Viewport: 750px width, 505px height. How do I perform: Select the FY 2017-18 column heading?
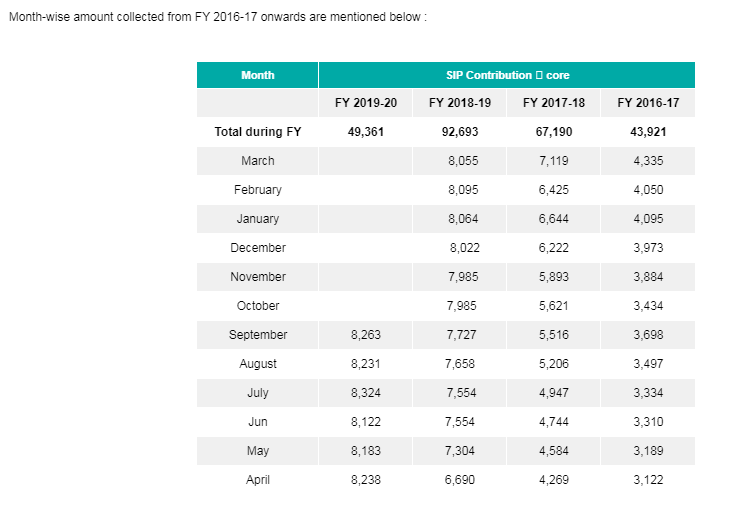[x=554, y=103]
